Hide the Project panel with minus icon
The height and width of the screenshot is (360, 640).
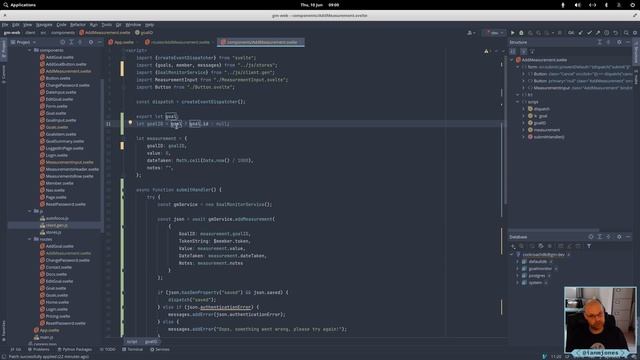click(99, 42)
